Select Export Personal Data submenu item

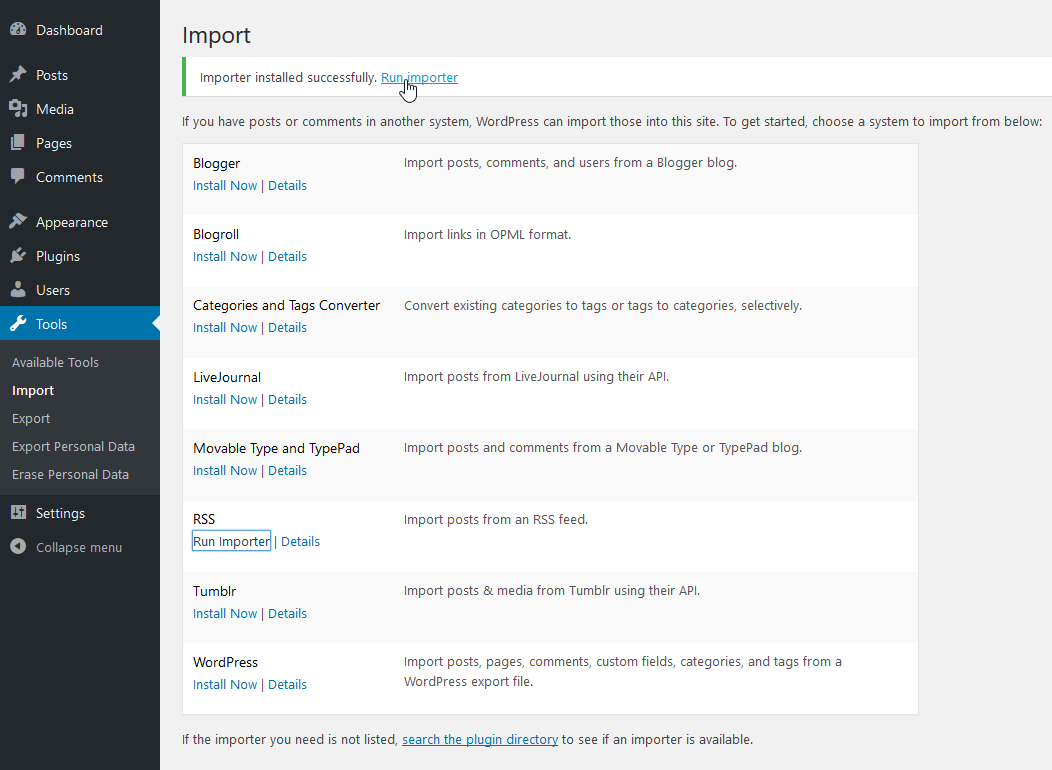[x=73, y=446]
